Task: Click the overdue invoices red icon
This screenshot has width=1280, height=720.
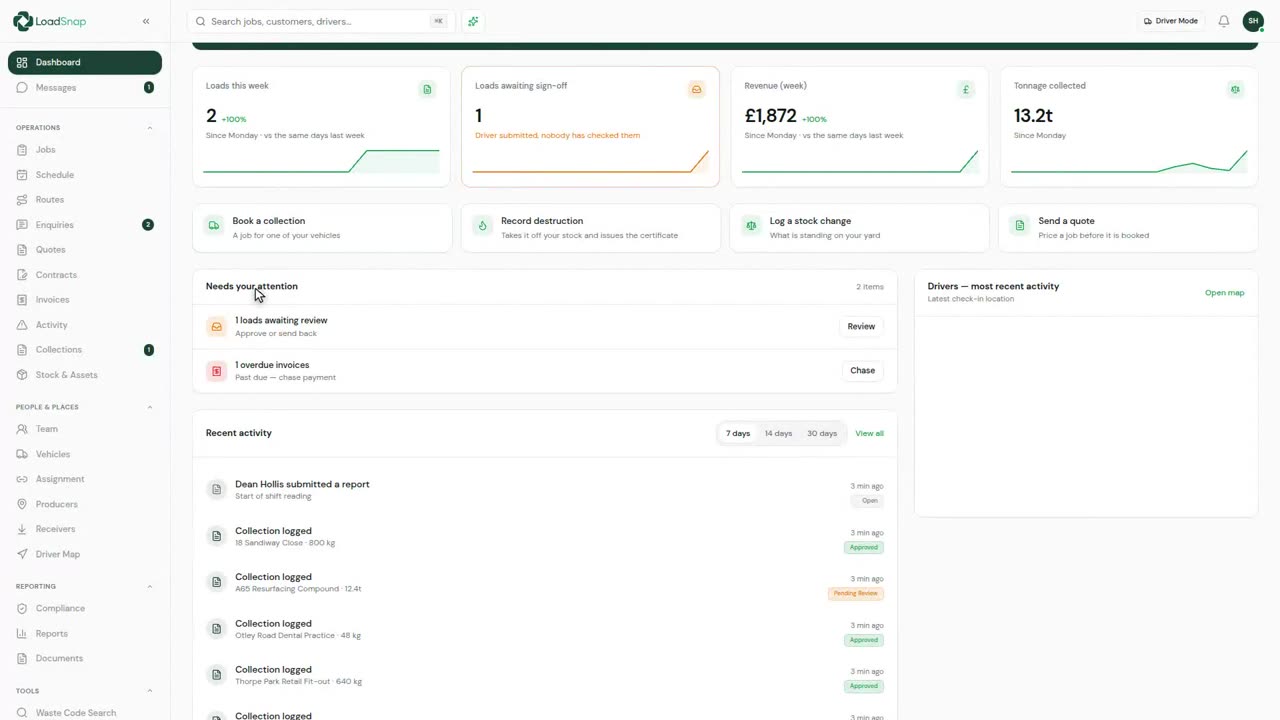Action: (216, 371)
